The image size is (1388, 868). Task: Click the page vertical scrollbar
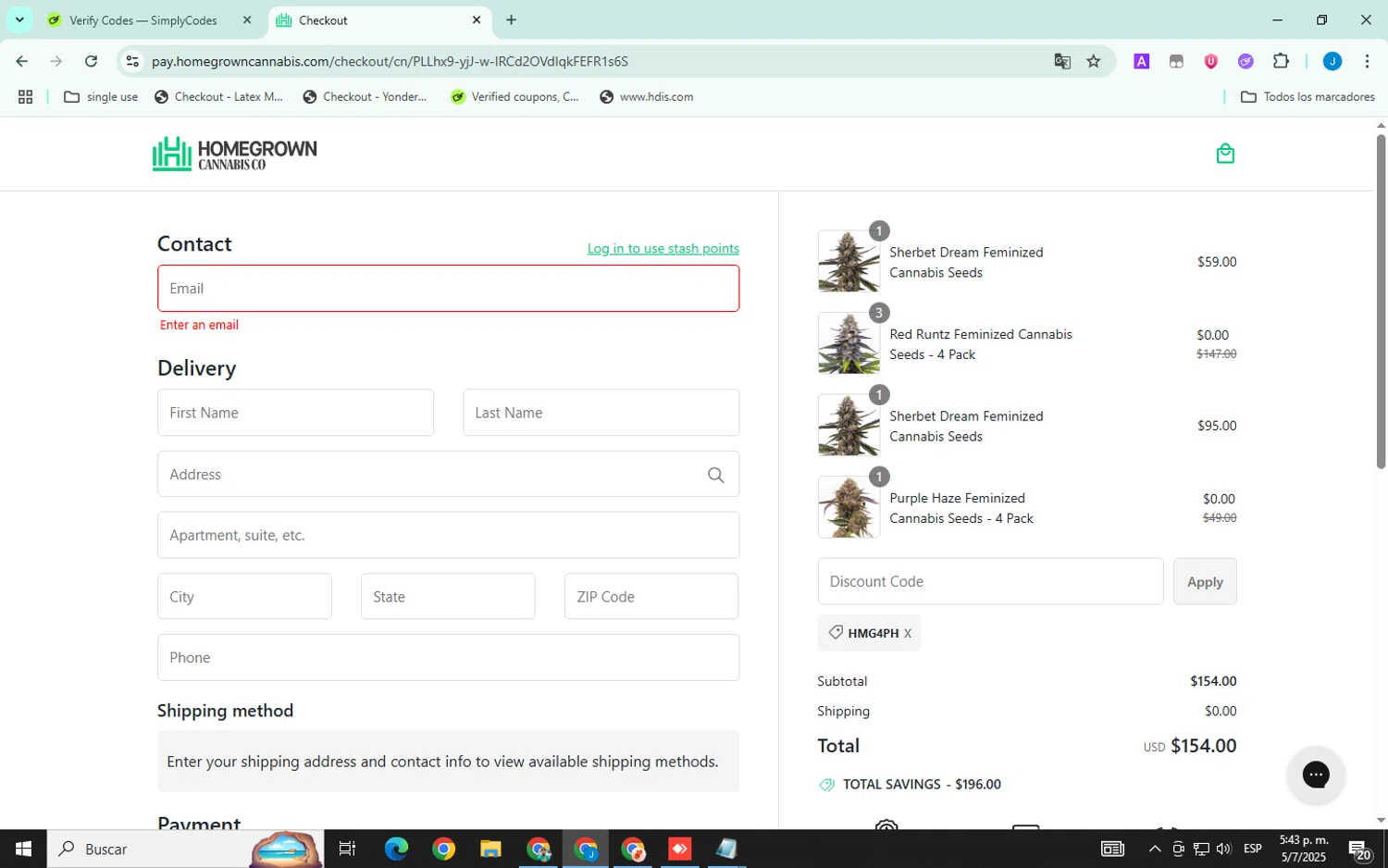point(1381,301)
